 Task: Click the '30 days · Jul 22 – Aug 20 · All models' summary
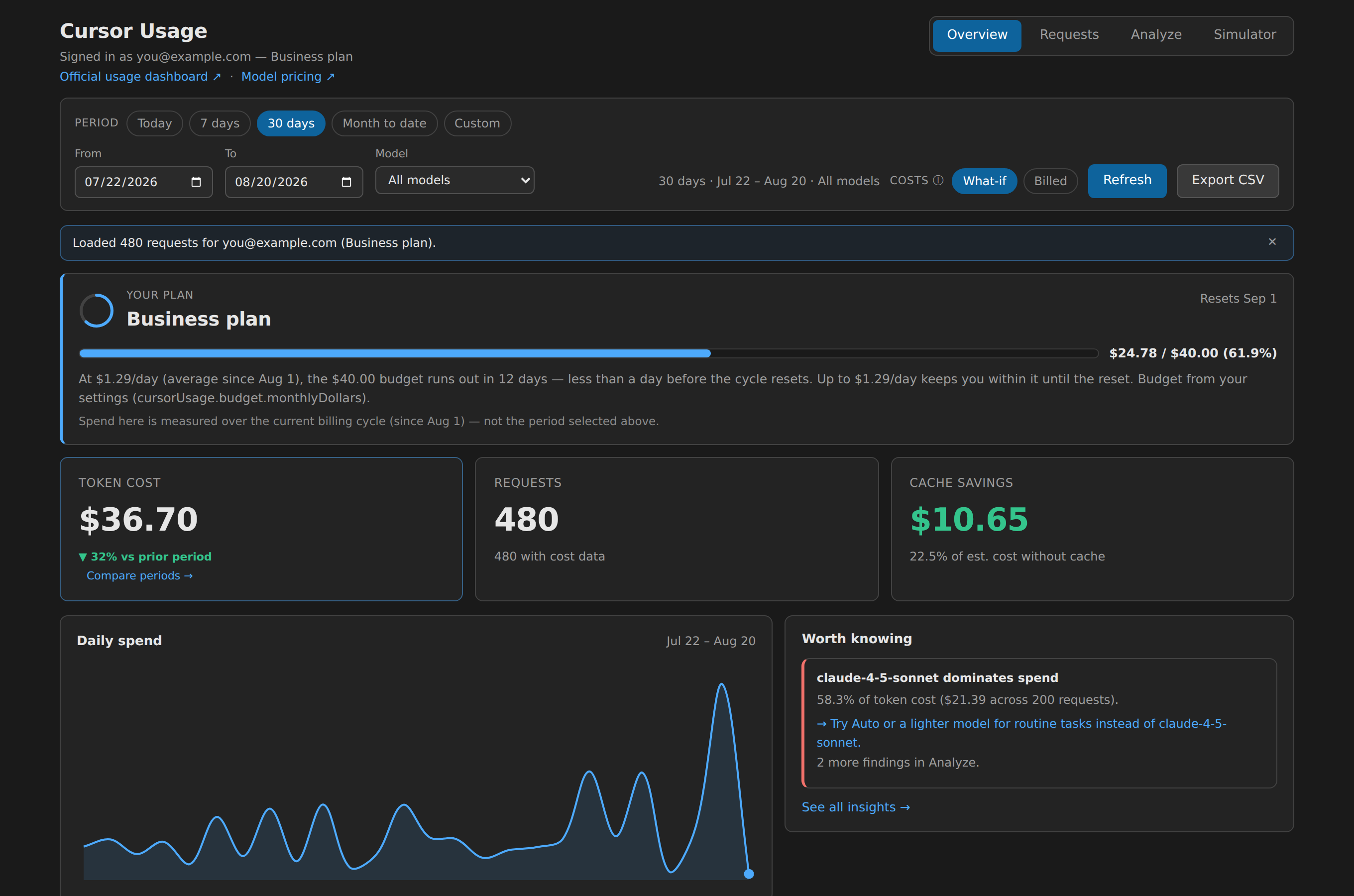(x=769, y=181)
